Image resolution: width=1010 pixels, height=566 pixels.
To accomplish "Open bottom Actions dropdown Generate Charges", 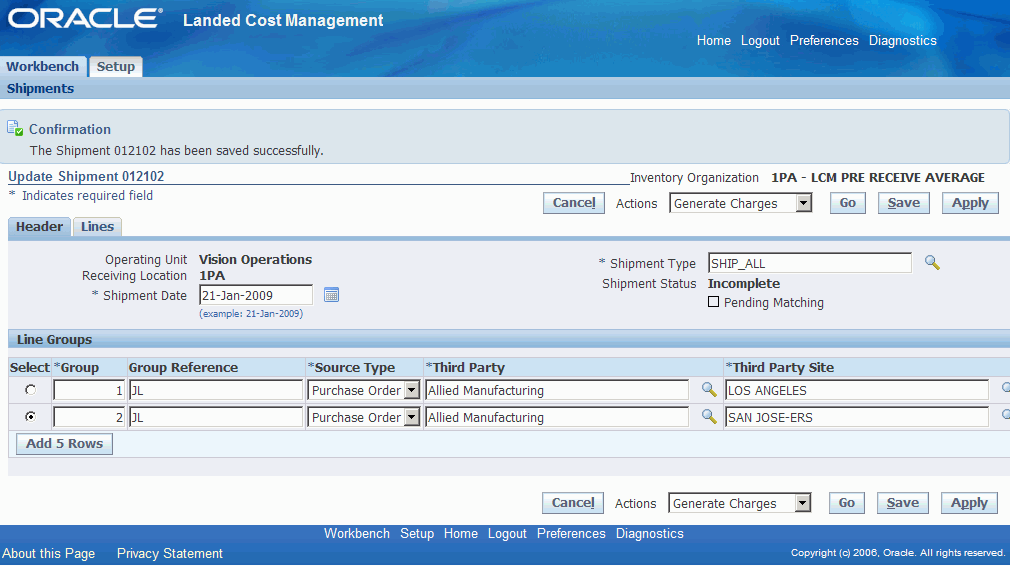I will (x=739, y=503).
